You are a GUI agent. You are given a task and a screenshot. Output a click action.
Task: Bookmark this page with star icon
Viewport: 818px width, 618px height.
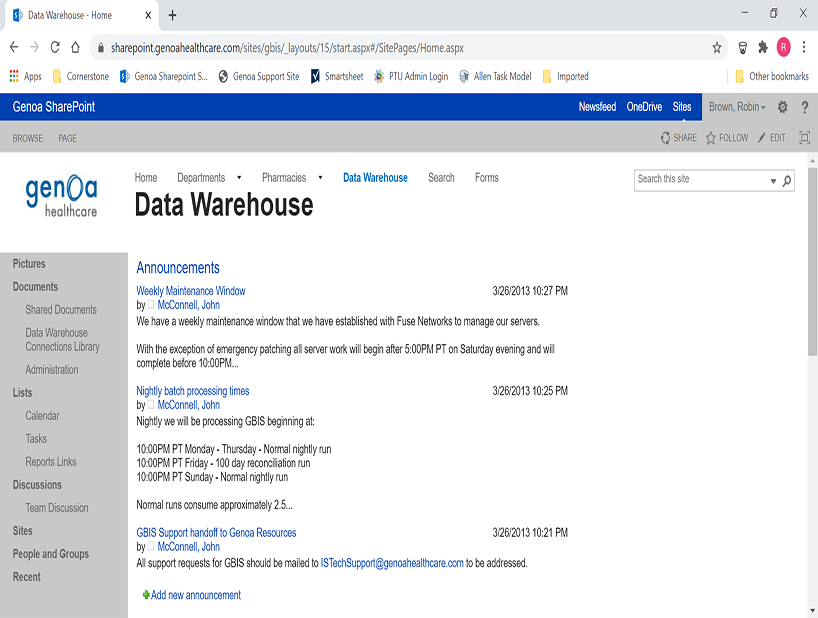click(717, 47)
